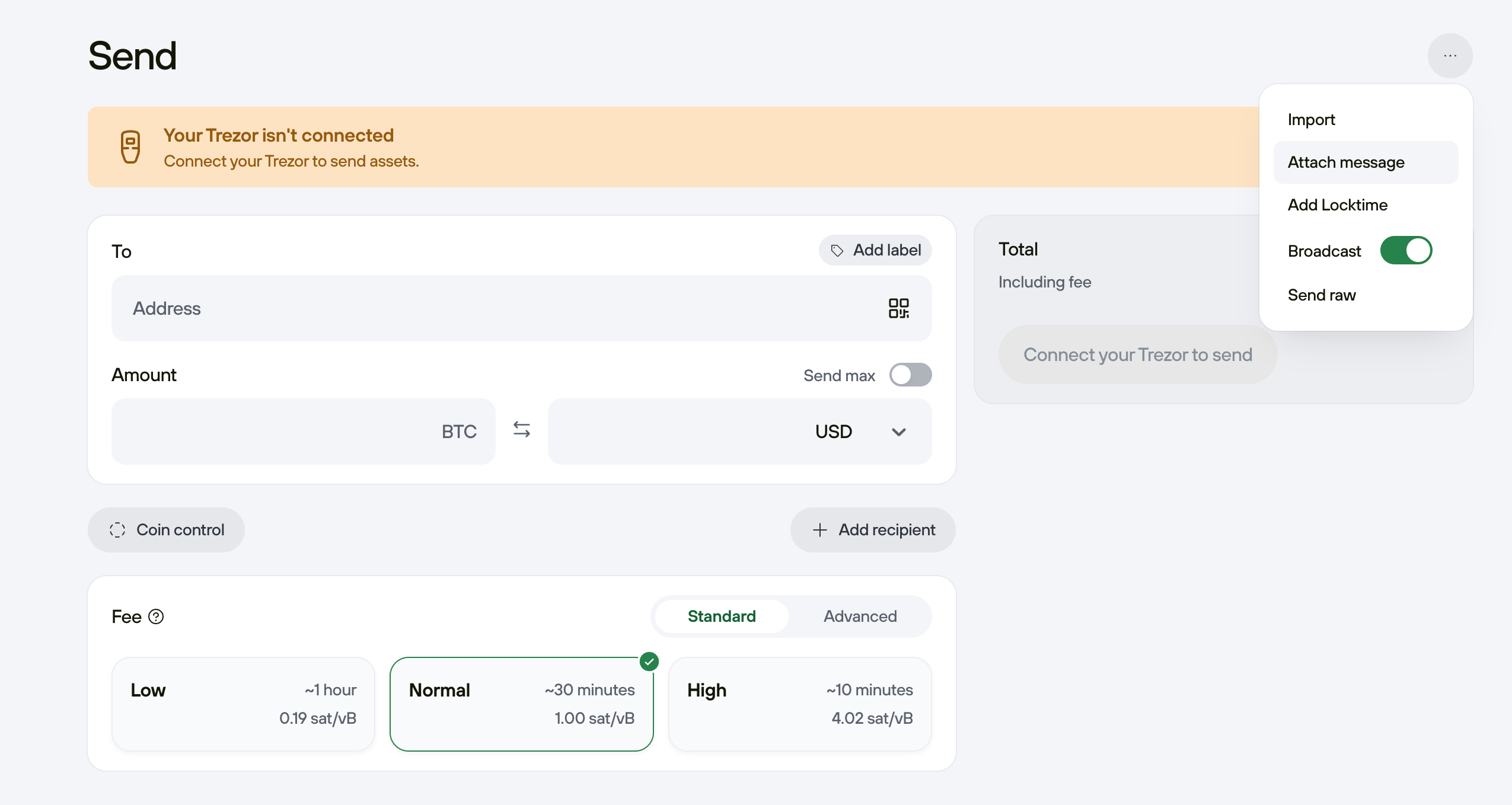Choose Send raw from the menu
Screen dimensions: 1512x805
[x=1321, y=295]
